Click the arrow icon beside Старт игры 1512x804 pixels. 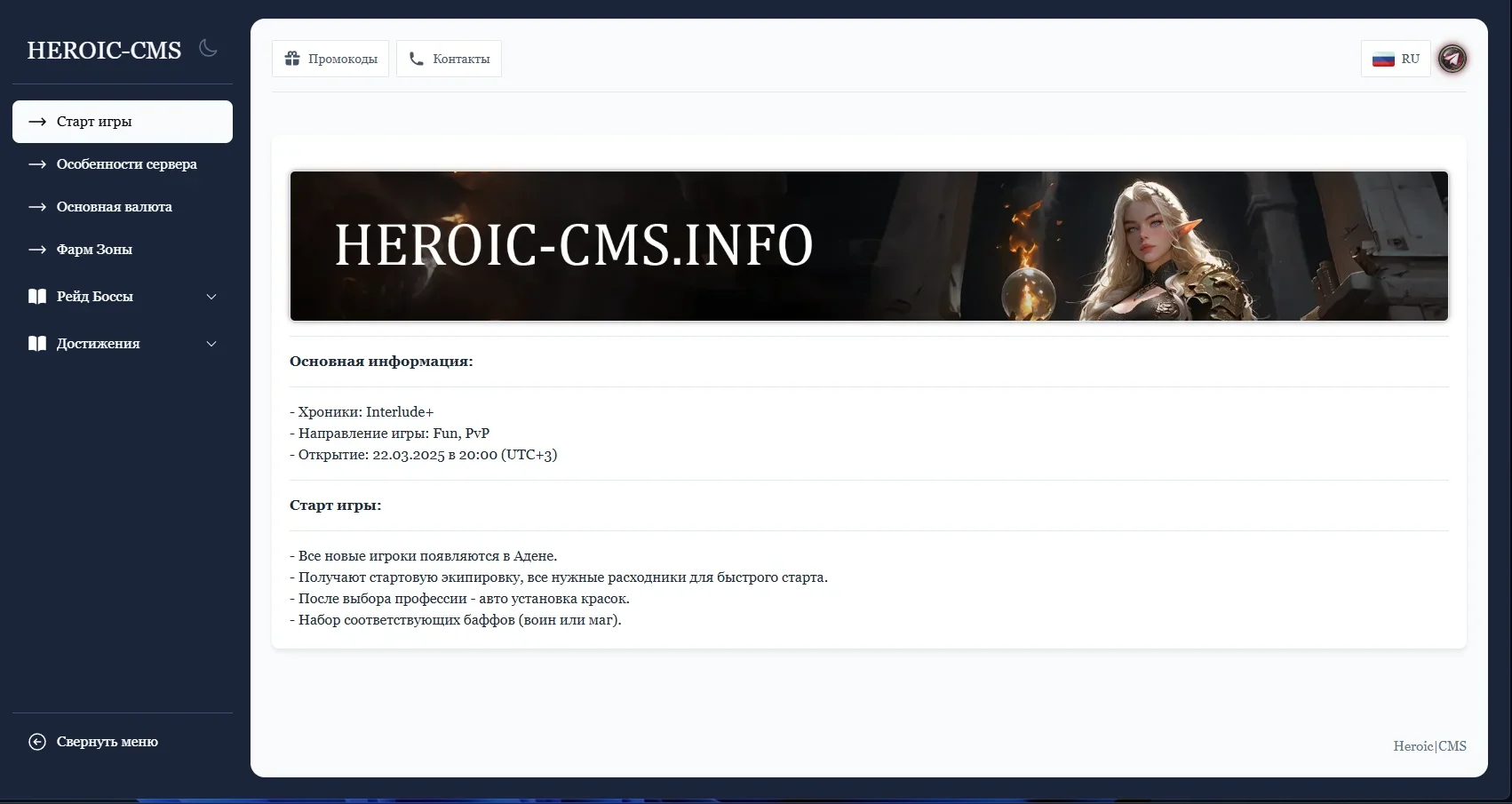pos(37,122)
